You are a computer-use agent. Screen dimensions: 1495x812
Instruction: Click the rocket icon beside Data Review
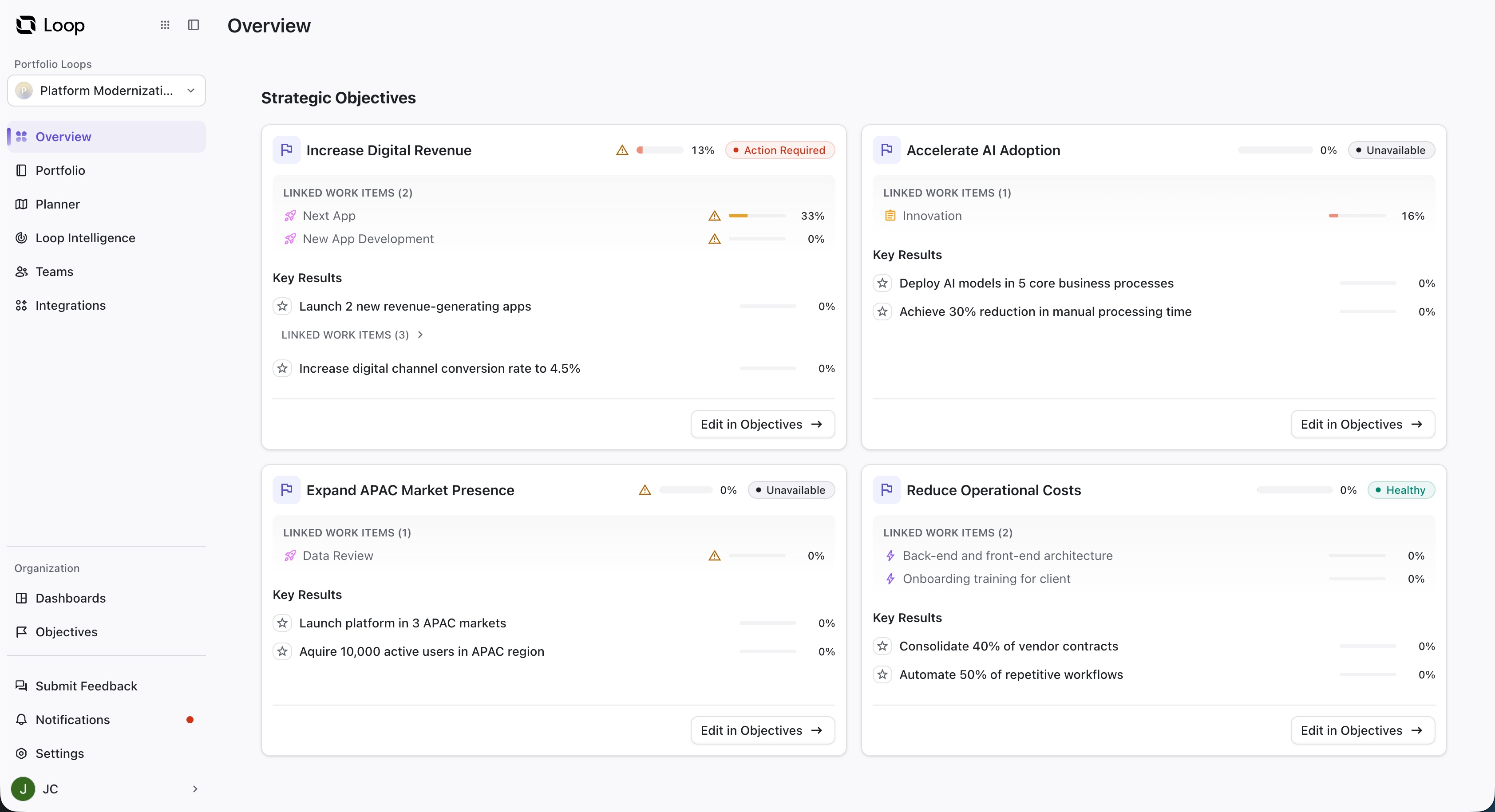tap(290, 556)
